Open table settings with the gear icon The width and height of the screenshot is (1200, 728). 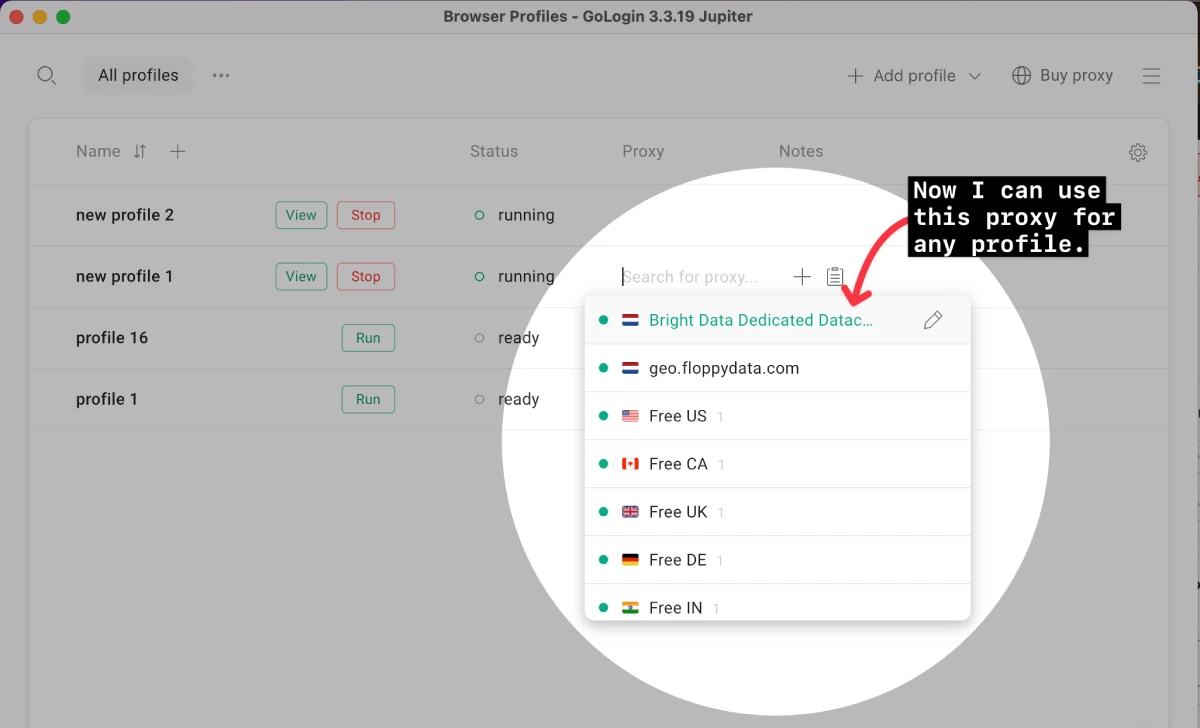pyautogui.click(x=1137, y=152)
